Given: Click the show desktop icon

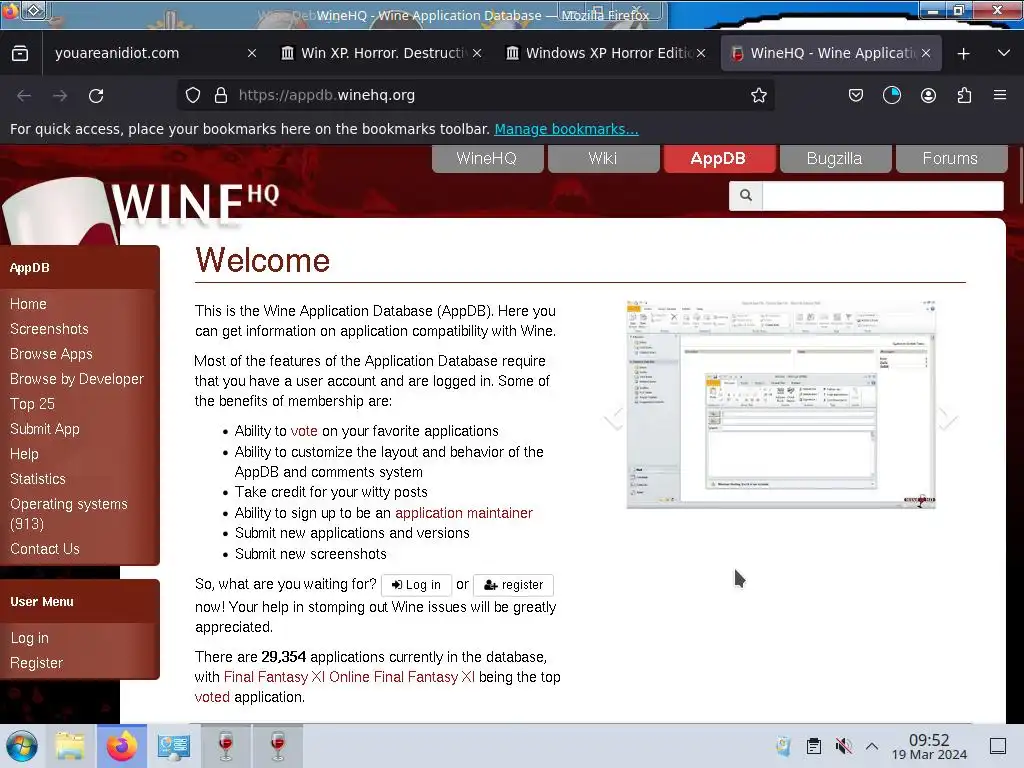Looking at the screenshot, I should 998,746.
